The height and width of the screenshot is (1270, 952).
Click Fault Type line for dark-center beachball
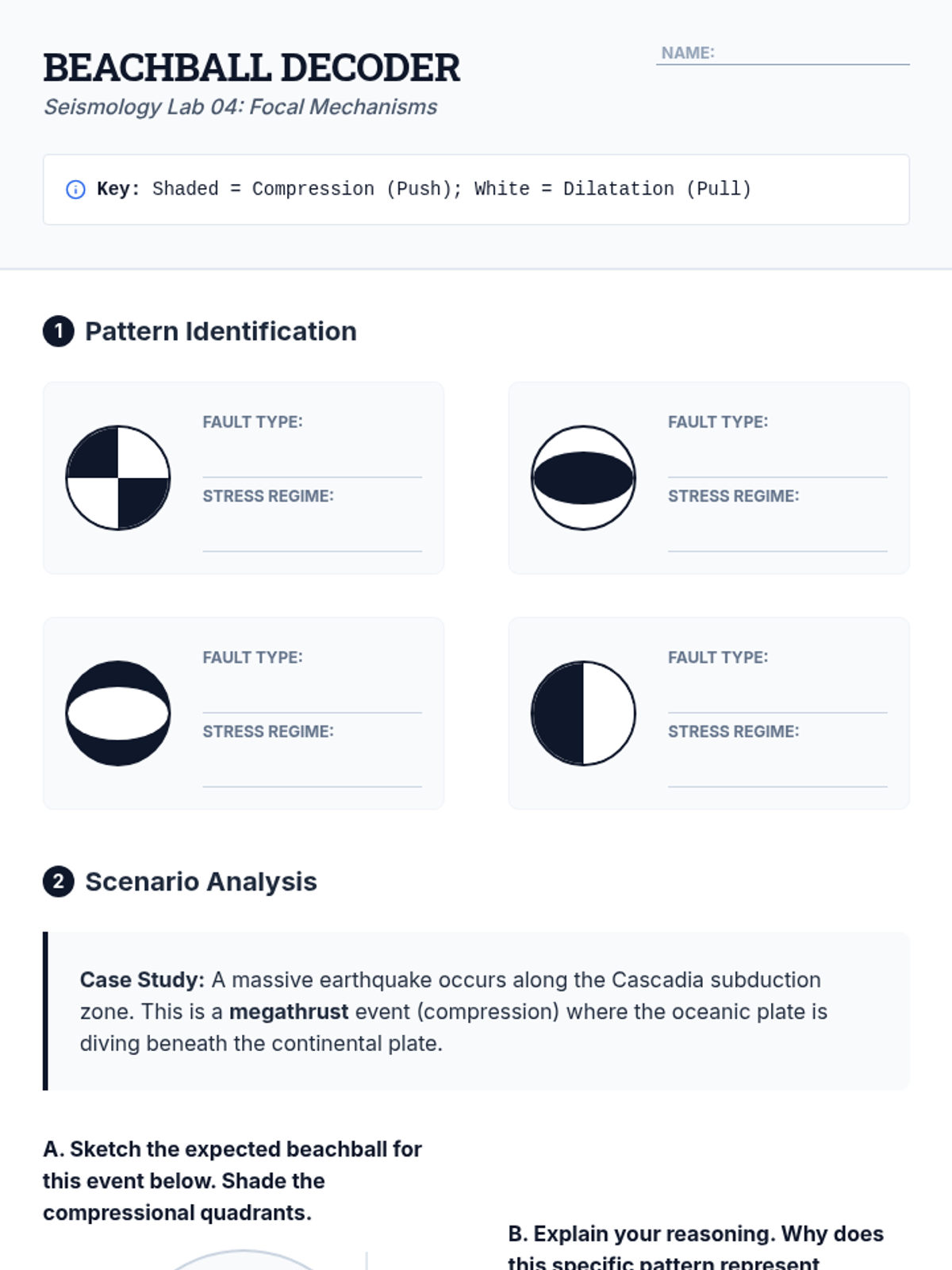777,460
